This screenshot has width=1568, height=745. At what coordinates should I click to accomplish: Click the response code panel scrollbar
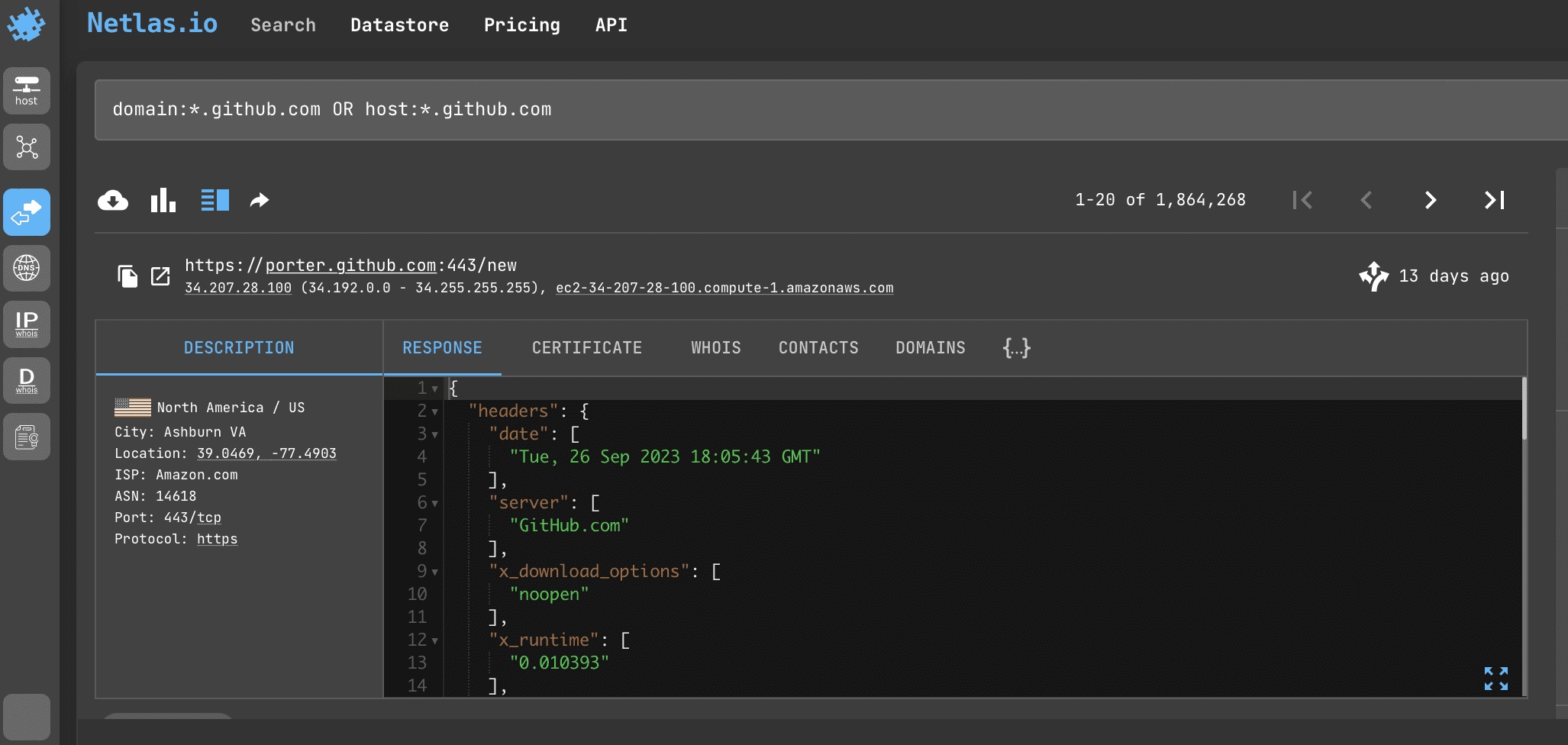coord(1524,409)
